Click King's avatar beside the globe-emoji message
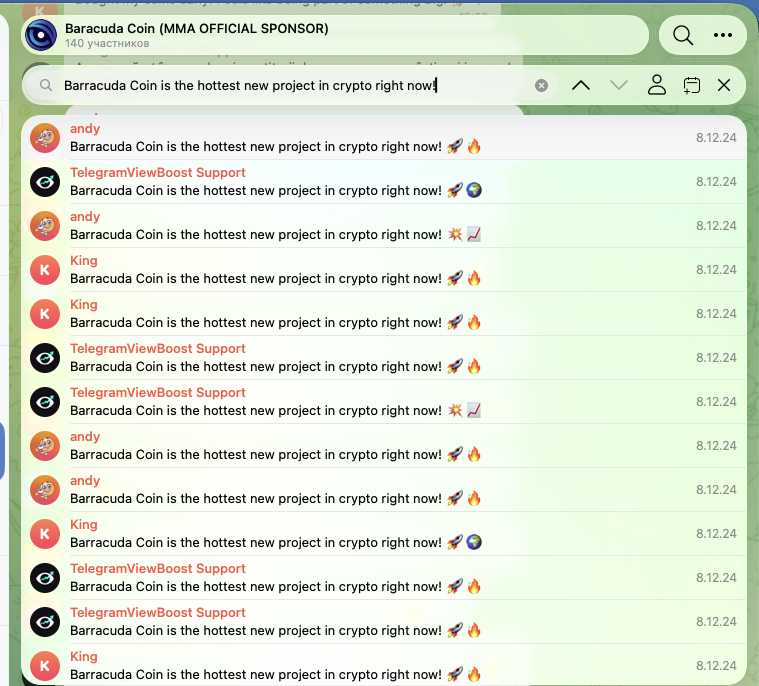This screenshot has height=686, width=759. [45, 534]
